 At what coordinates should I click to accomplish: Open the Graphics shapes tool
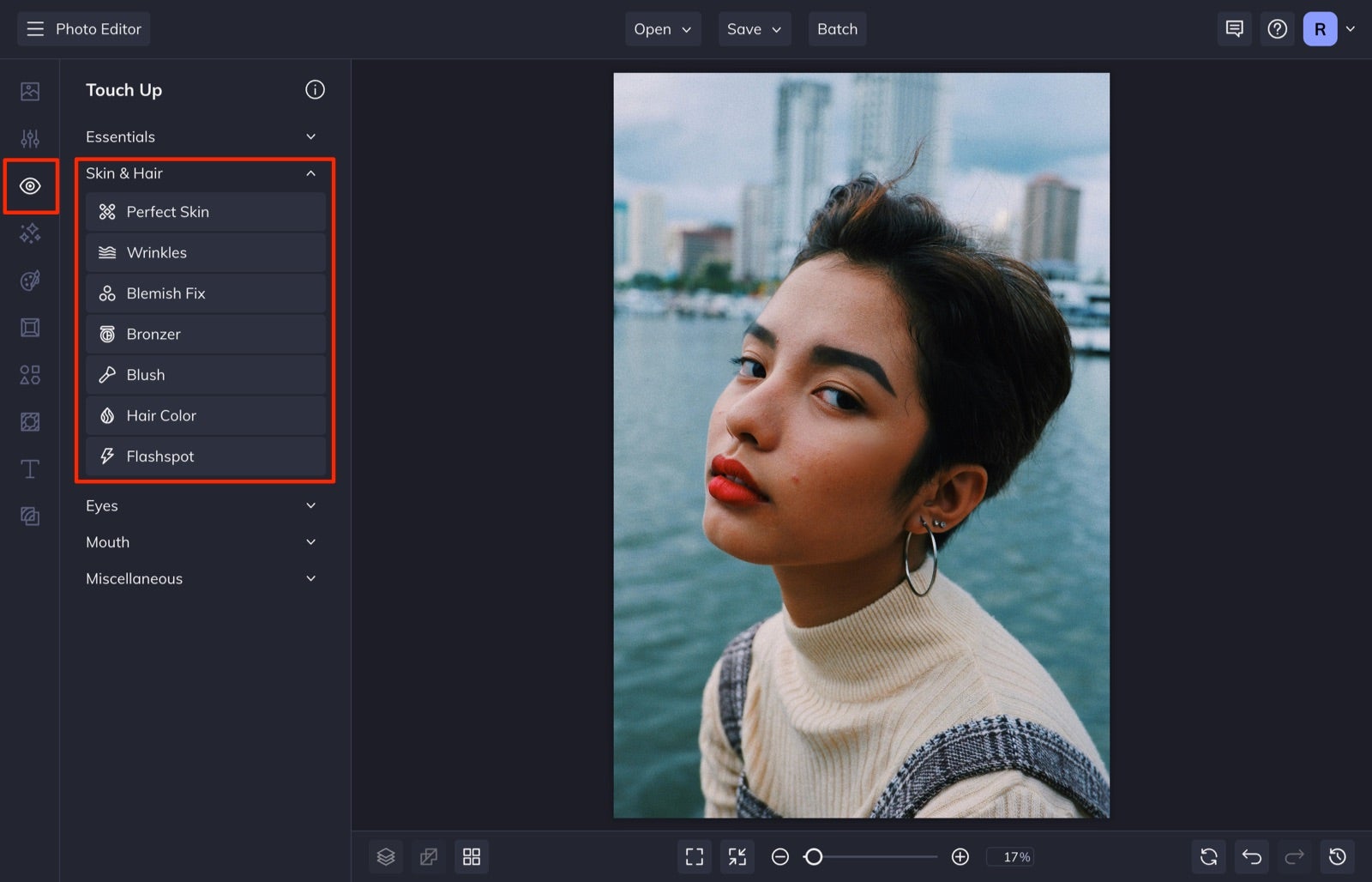(30, 374)
